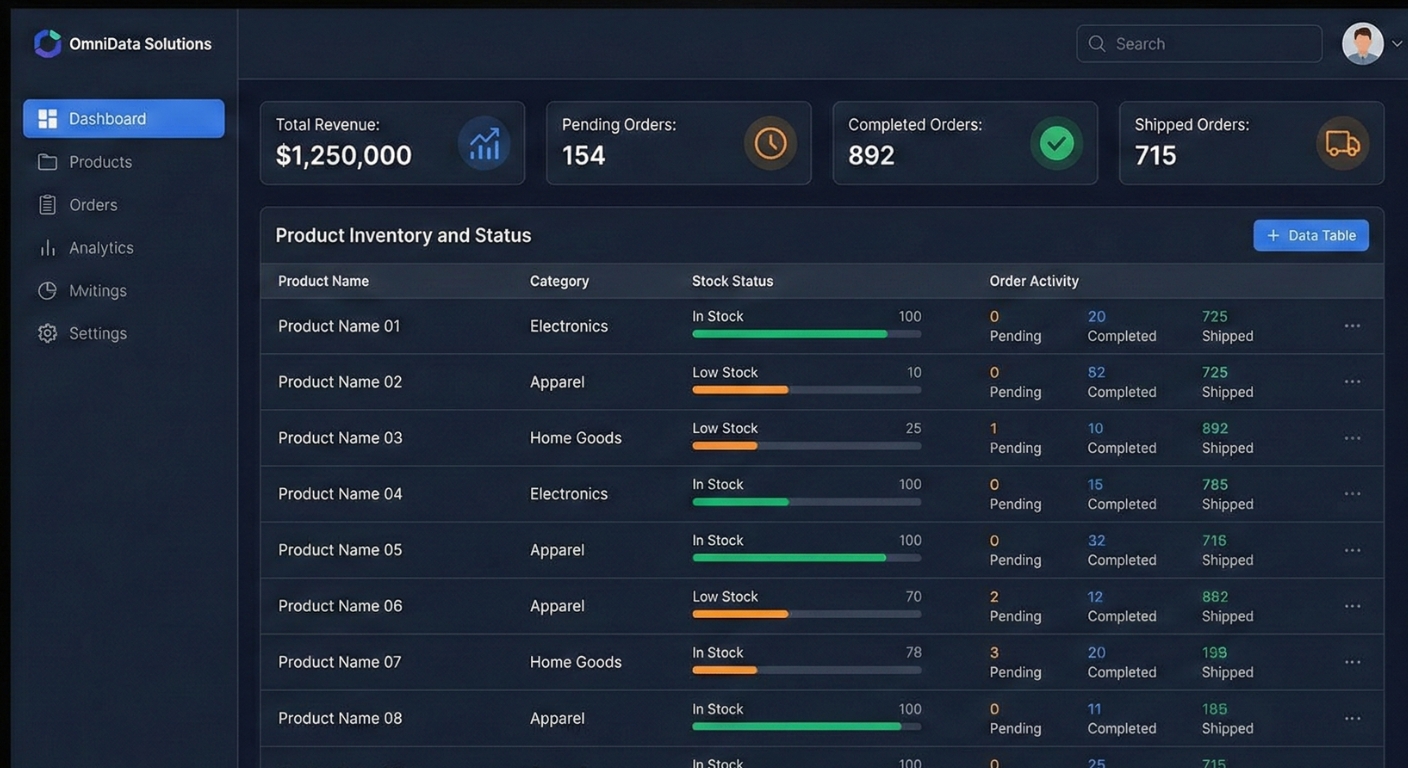Image resolution: width=1408 pixels, height=768 pixels.
Task: Open the more options menu for Product Name 01
Action: [1352, 326]
